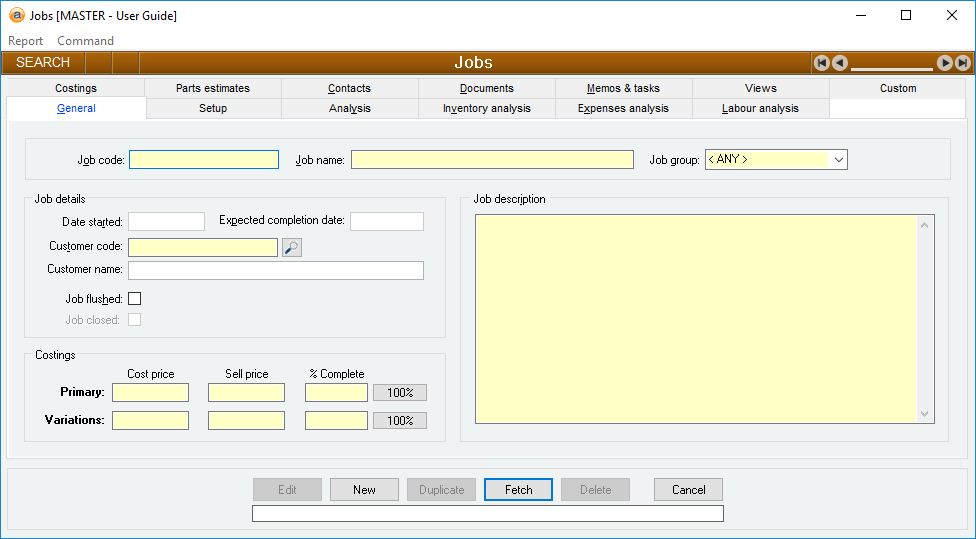976x539 pixels.
Task: Click the record position slider in header
Action: [x=891, y=66]
